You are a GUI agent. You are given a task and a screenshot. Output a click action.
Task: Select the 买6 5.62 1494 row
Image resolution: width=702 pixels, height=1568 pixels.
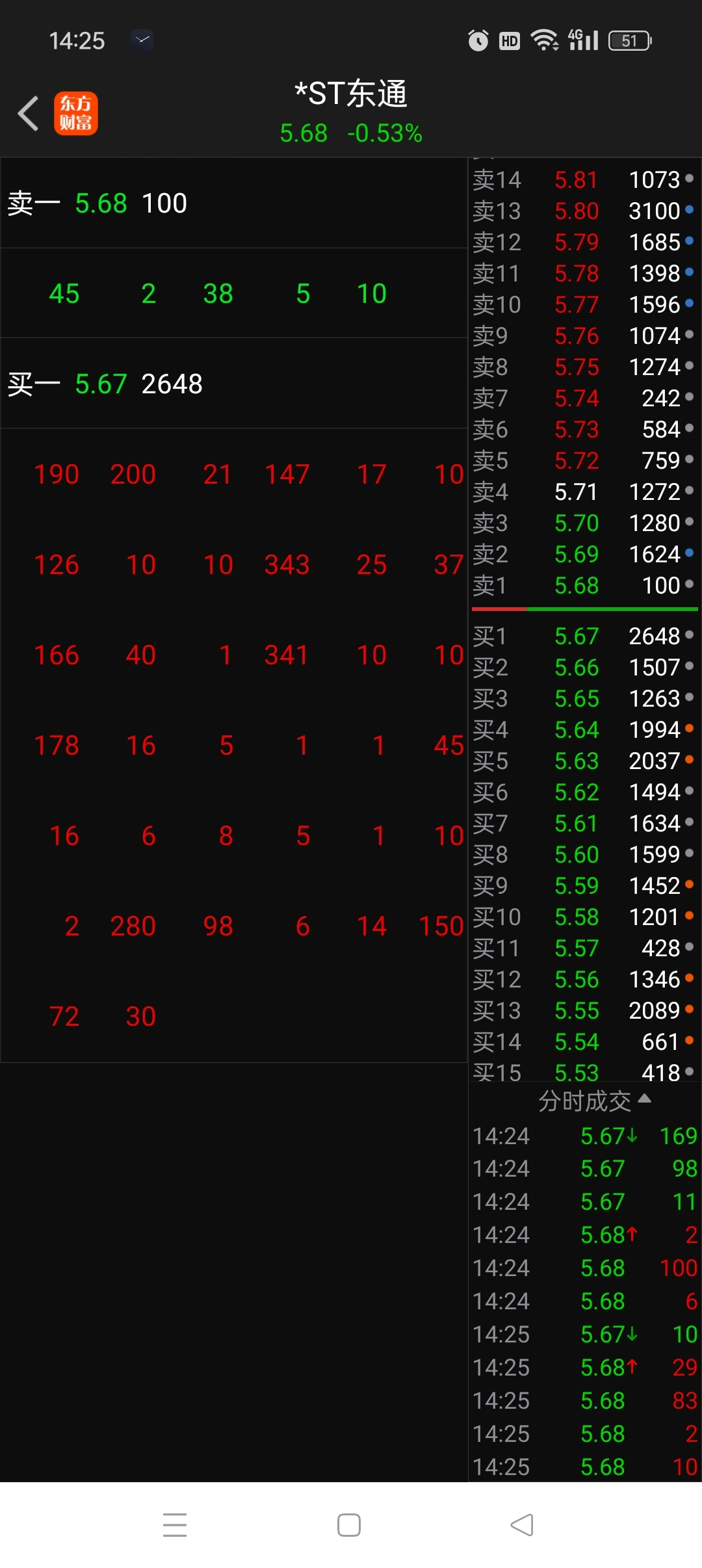[x=584, y=792]
